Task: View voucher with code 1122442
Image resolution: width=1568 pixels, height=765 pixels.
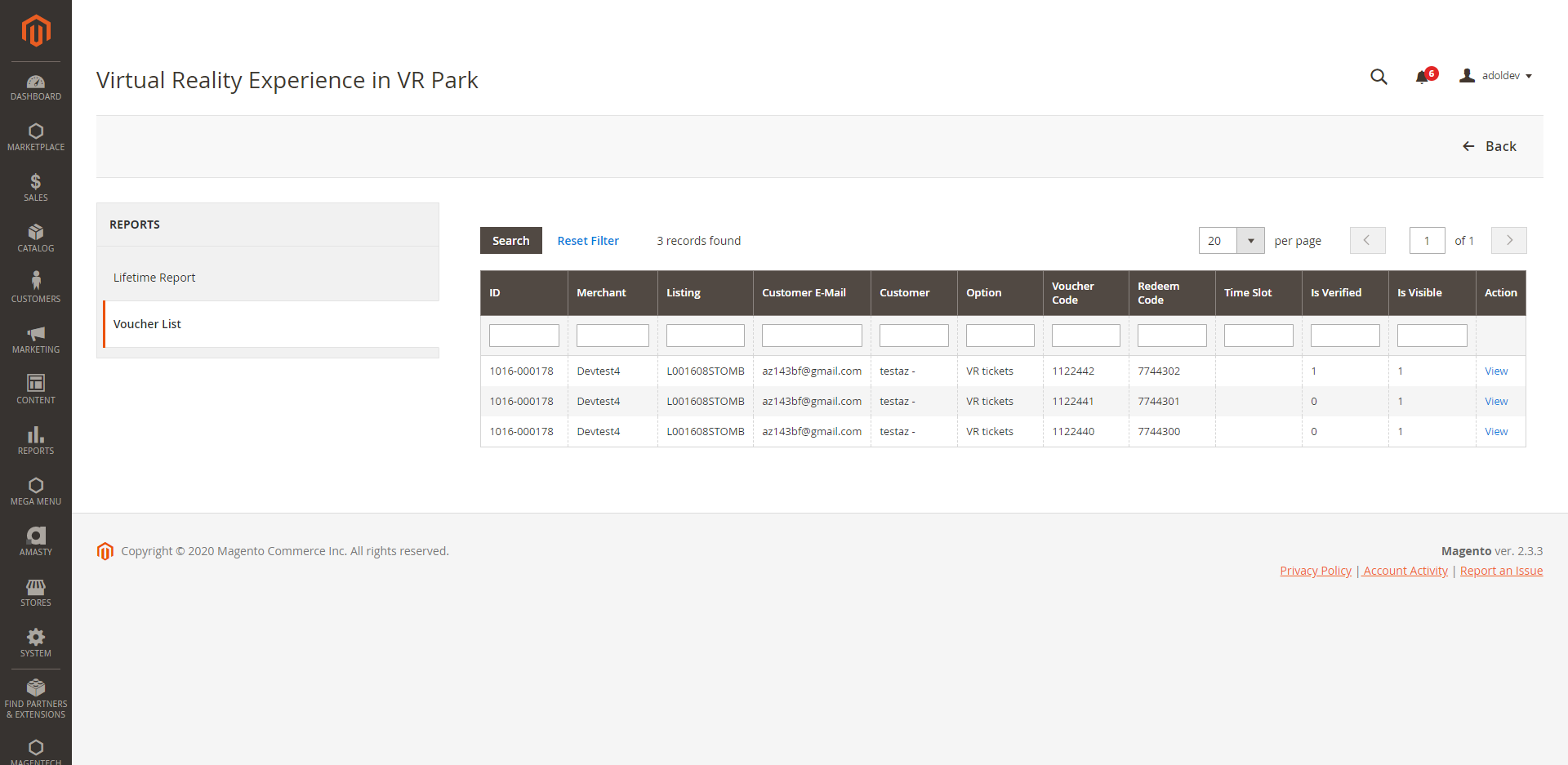Action: [1496, 371]
